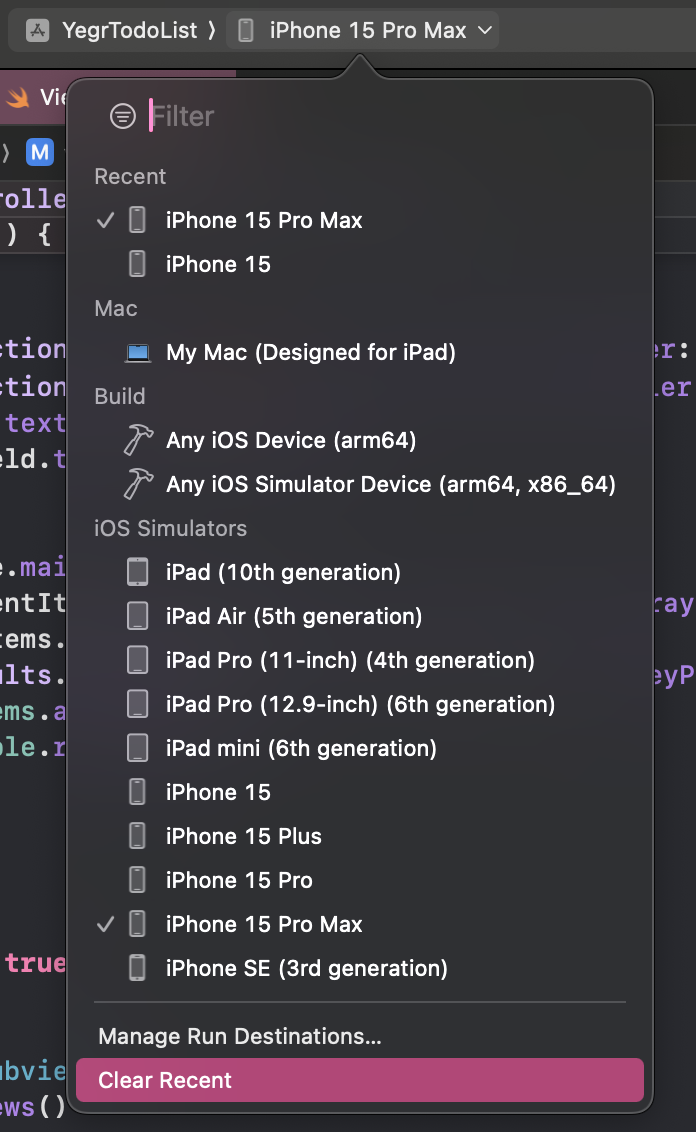Open Manage Run Destinations…

coord(360,1037)
